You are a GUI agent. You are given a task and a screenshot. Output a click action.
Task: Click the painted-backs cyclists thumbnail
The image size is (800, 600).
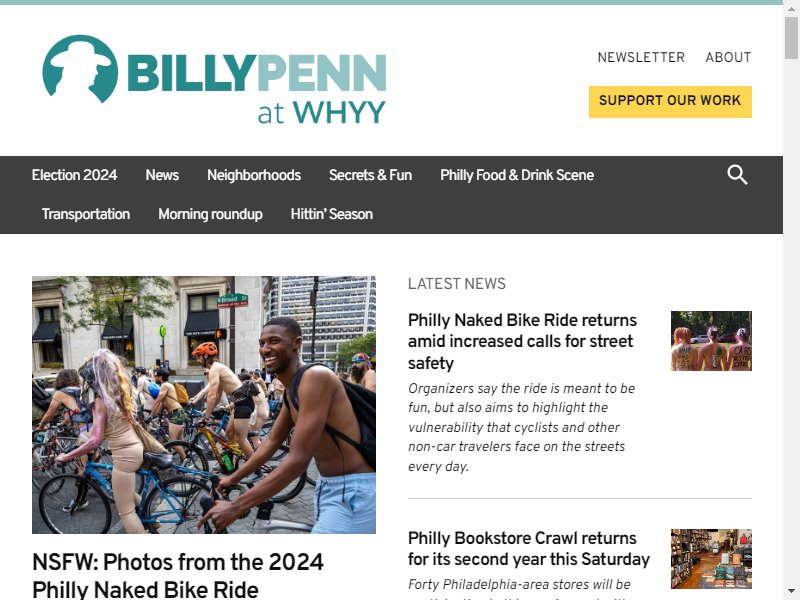click(711, 341)
